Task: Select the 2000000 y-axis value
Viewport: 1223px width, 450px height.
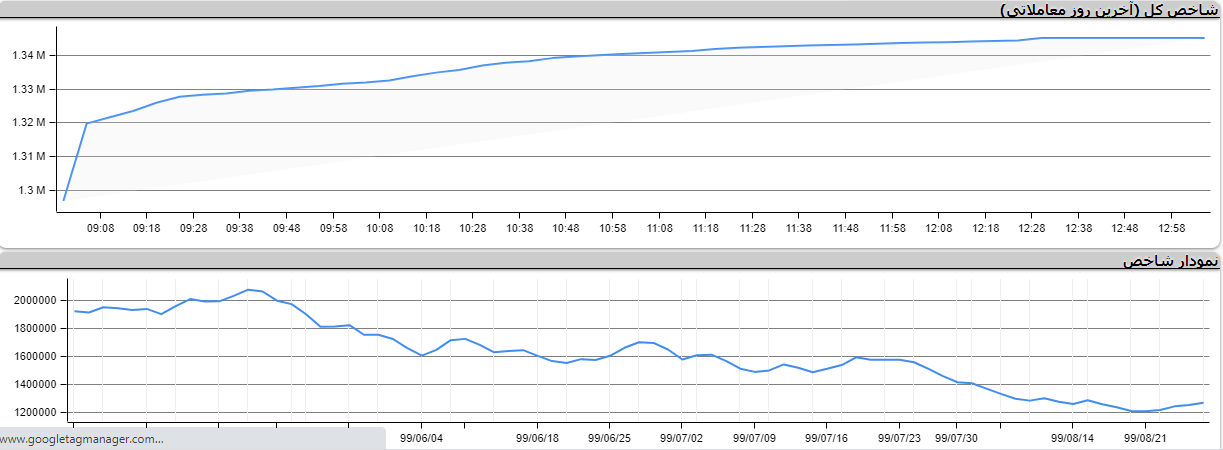Action: pos(37,300)
